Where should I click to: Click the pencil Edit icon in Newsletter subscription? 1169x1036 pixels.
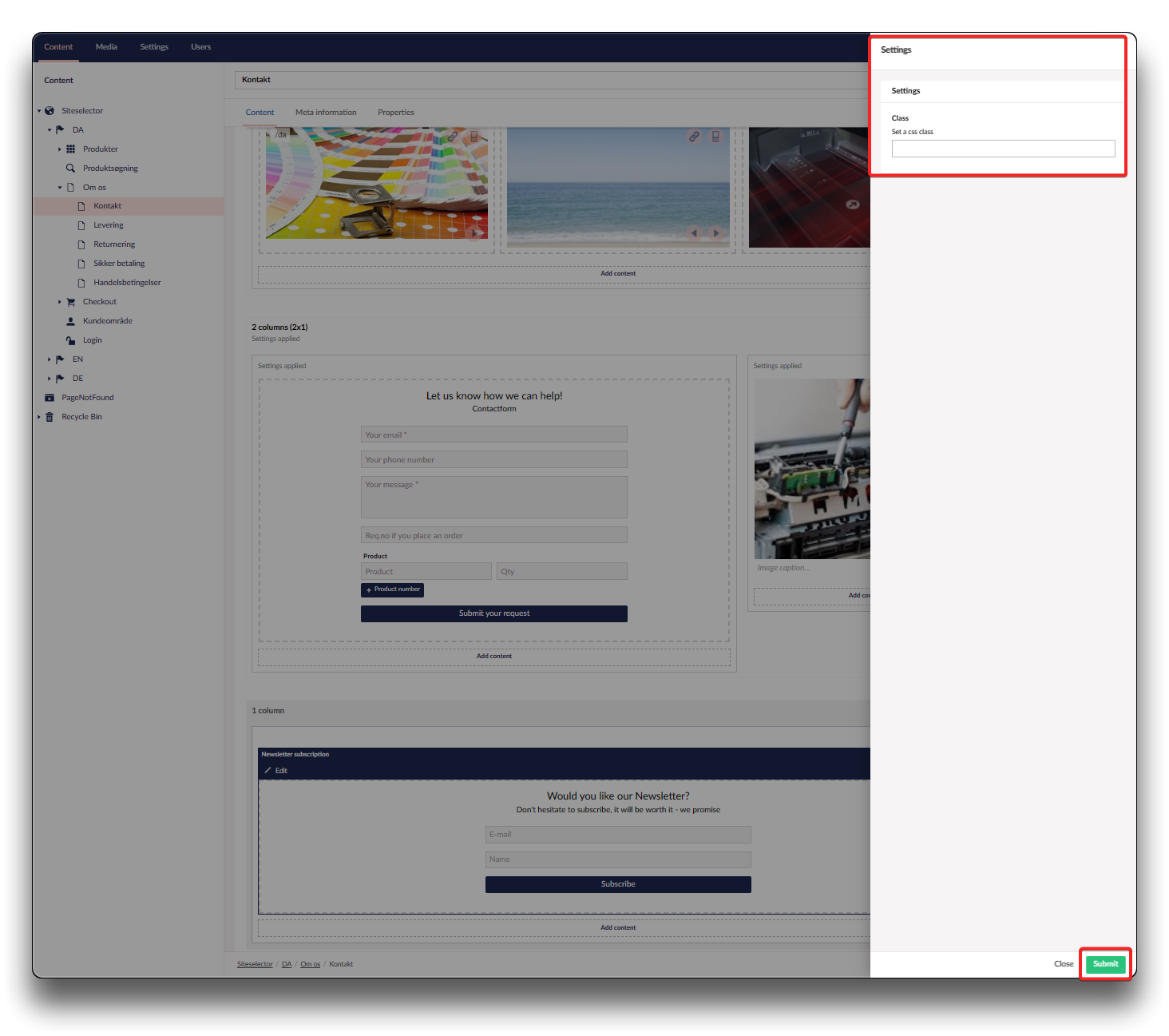(x=268, y=771)
